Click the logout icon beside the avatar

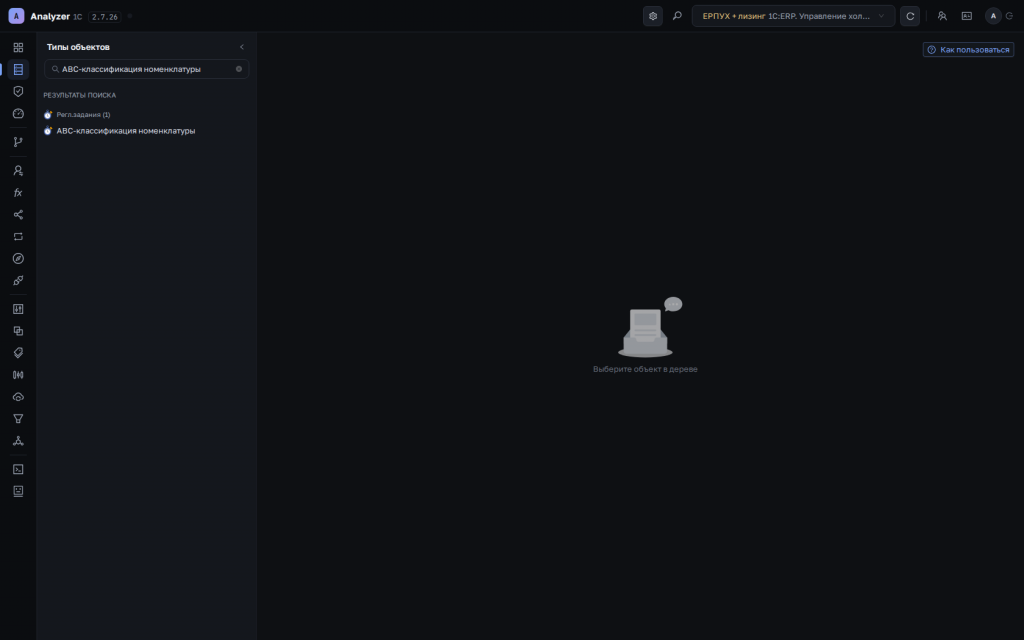(x=1010, y=16)
